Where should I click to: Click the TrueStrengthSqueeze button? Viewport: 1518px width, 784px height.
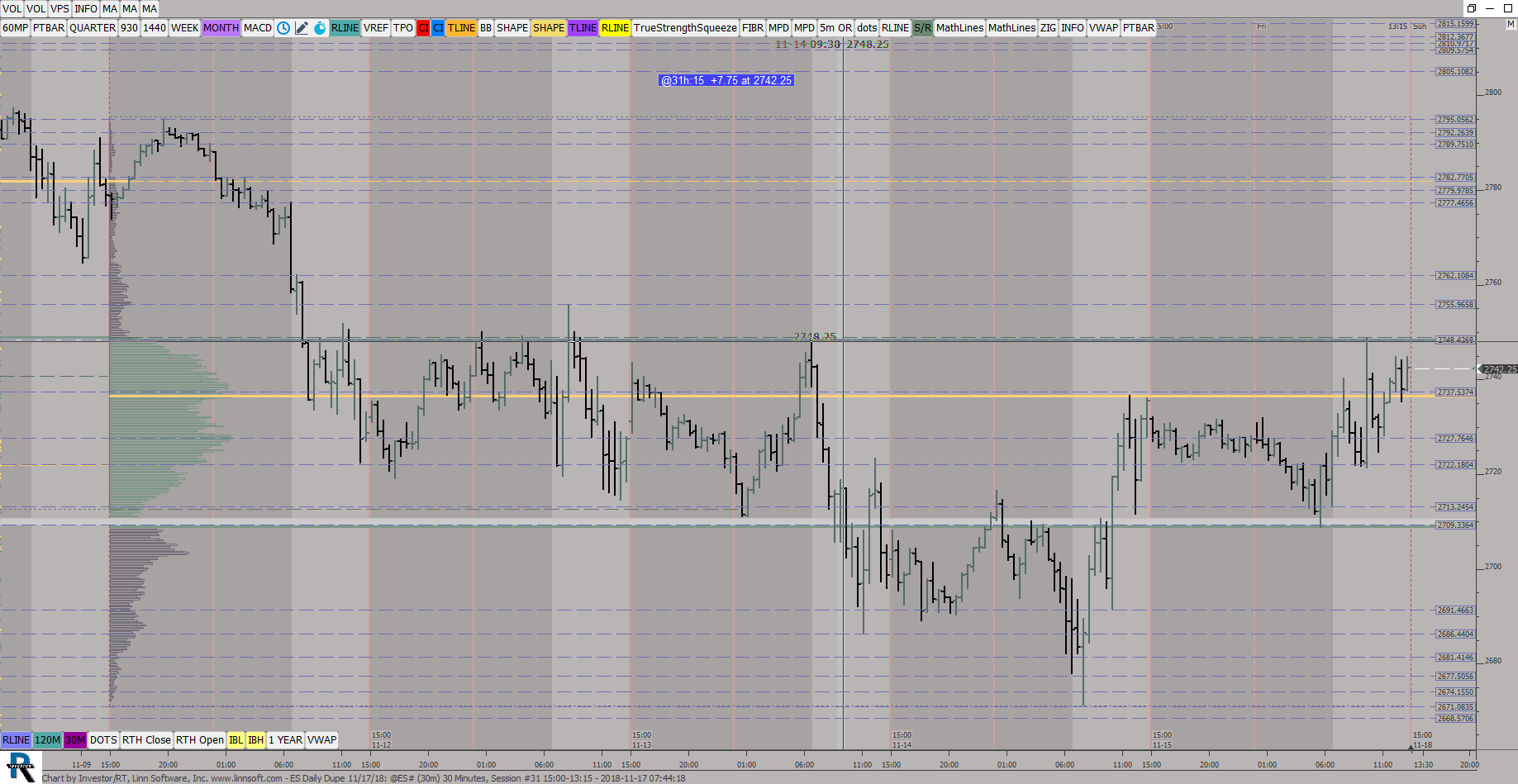tap(685, 28)
